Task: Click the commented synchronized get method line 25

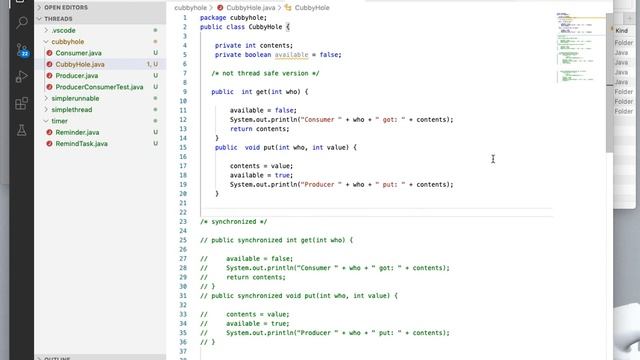Action: 276,240
